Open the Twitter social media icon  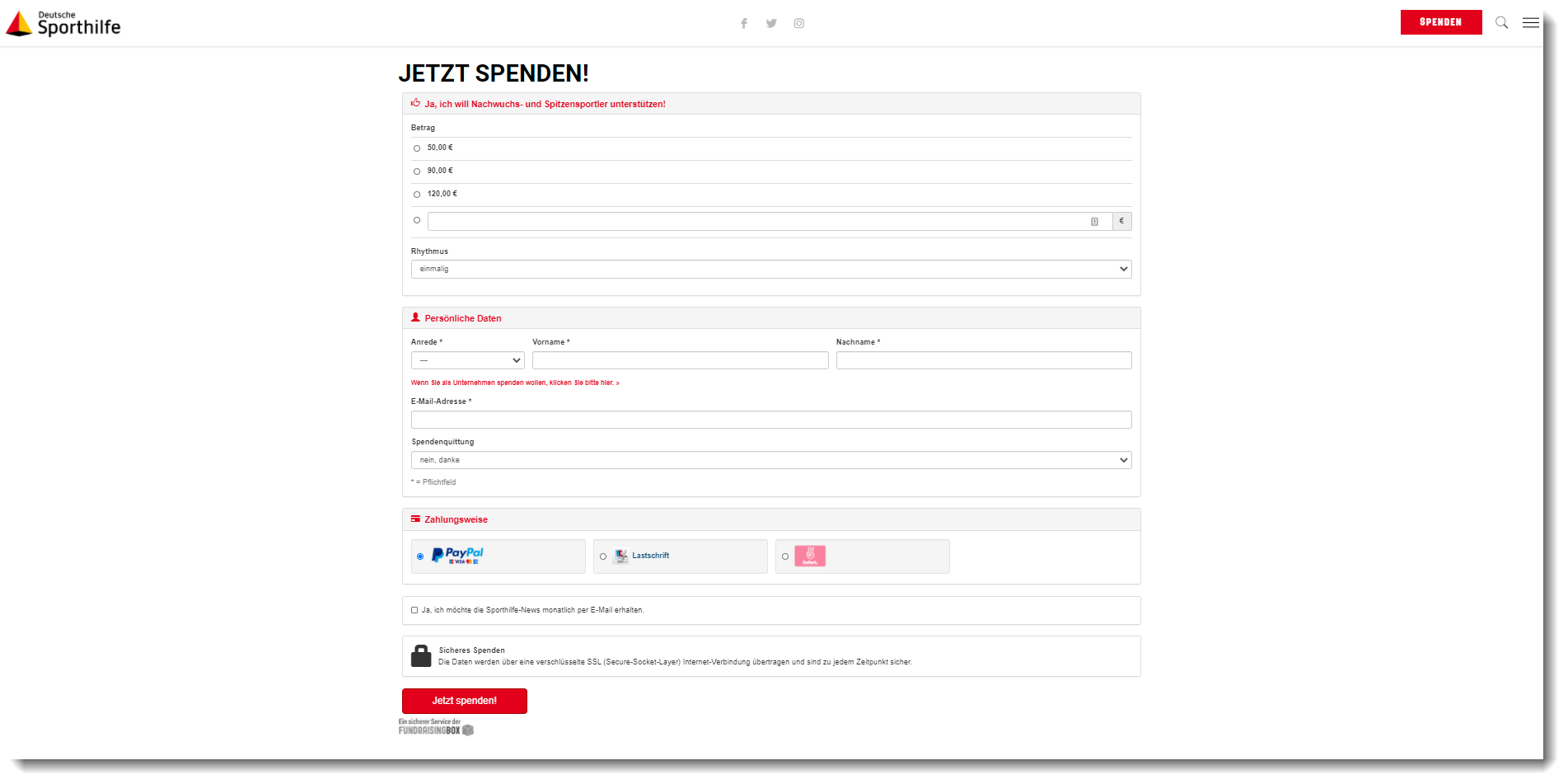[x=771, y=23]
